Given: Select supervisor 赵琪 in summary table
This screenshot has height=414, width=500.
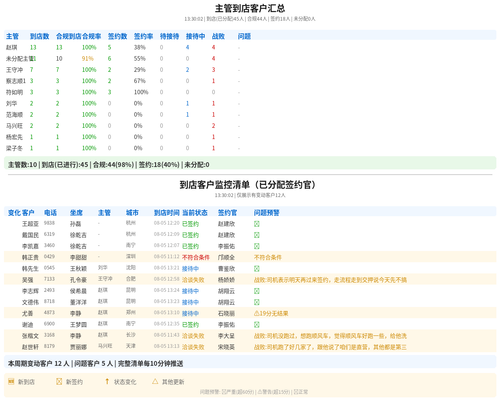Looking at the screenshot, I should coord(12,47).
